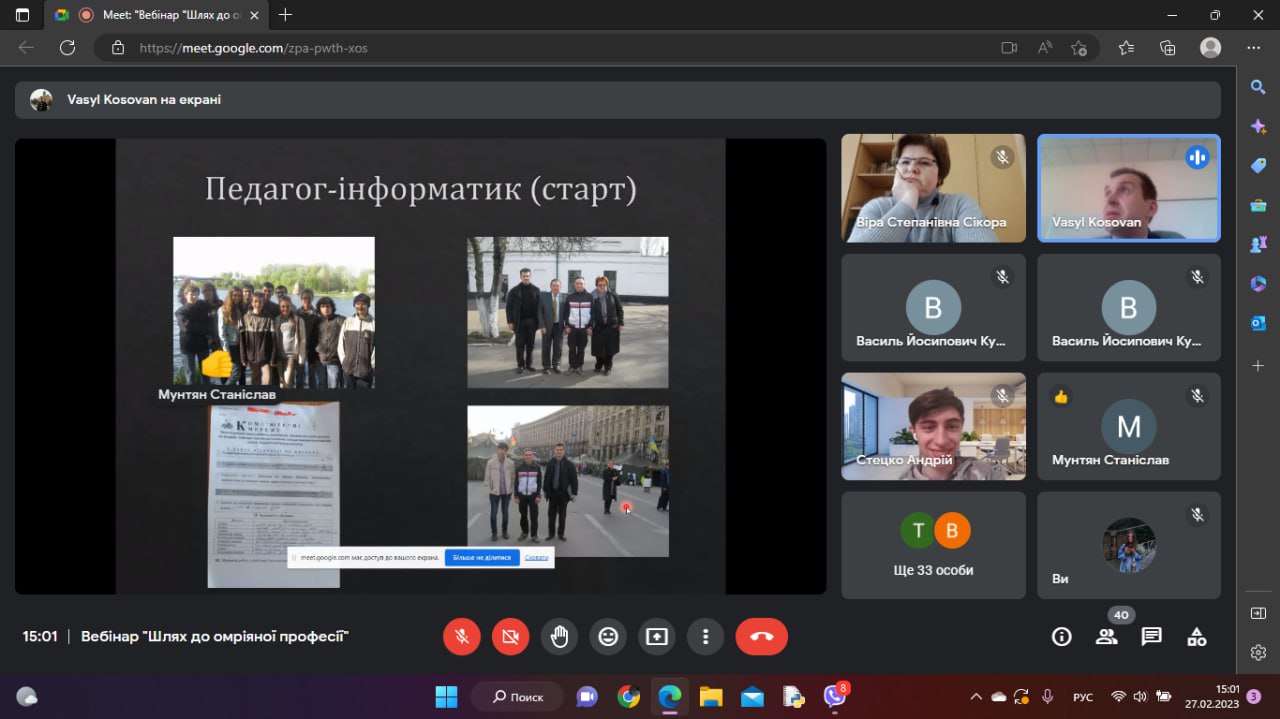
Task: Open File Explorer from taskbar
Action: [711, 696]
